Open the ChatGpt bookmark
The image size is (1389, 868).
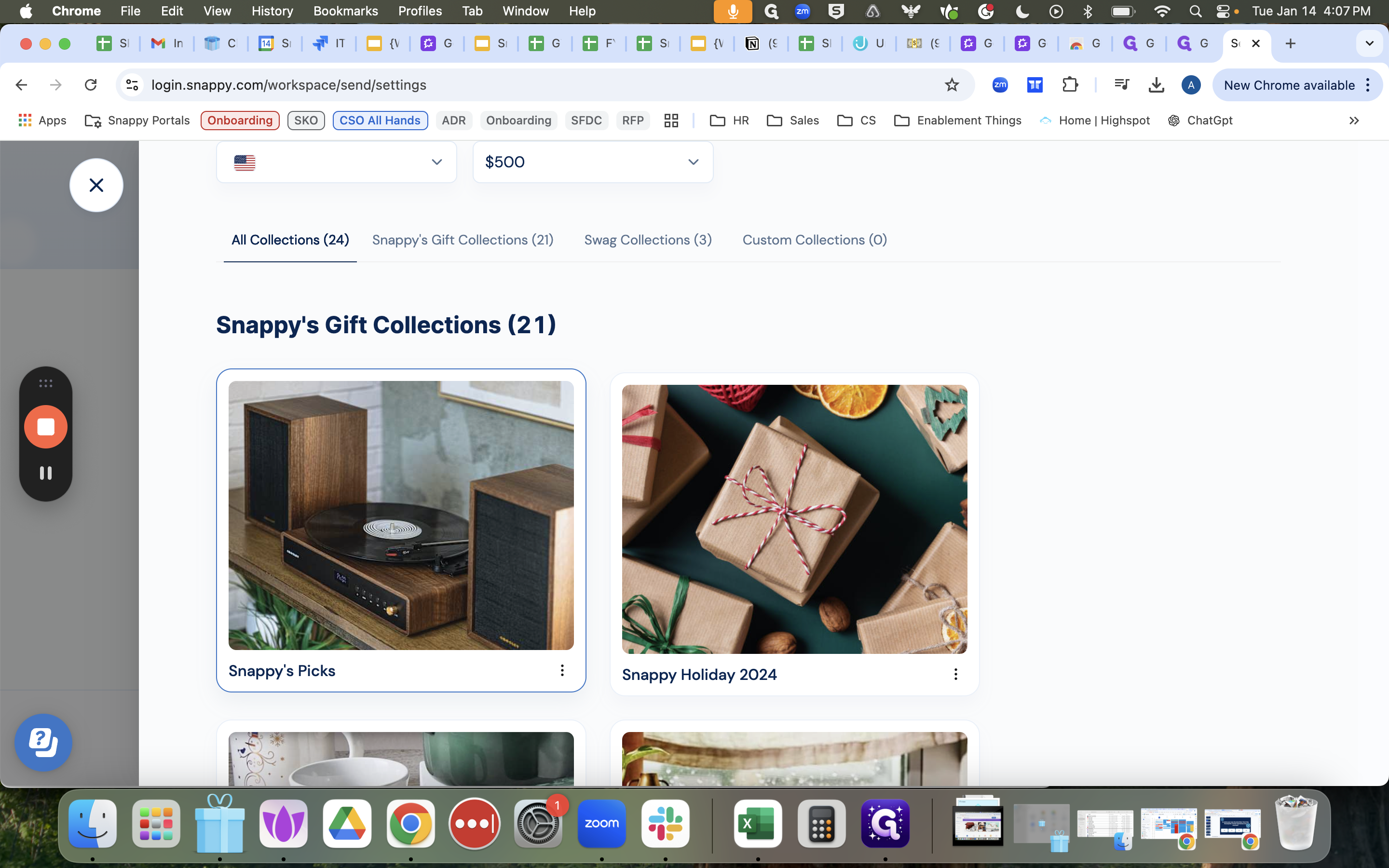point(1200,120)
